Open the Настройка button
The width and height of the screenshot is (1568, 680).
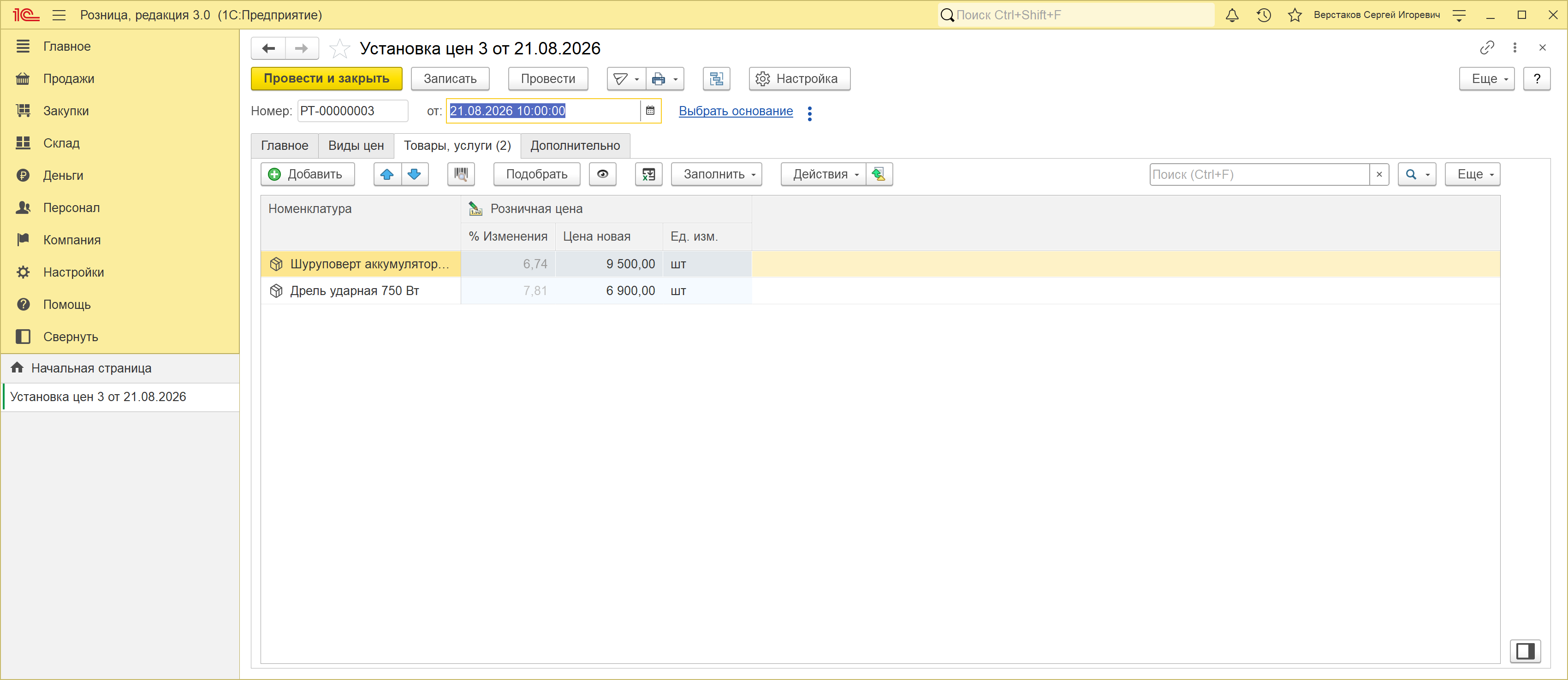(800, 78)
